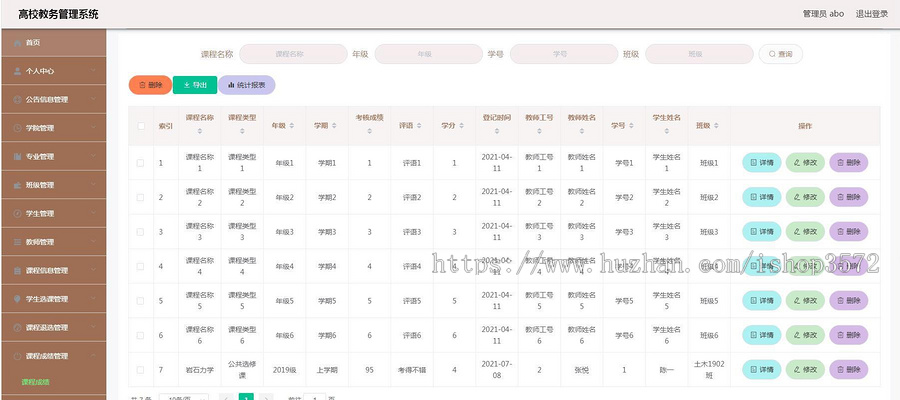Click the 查询 search button
This screenshot has width=900, height=400.
(781, 54)
